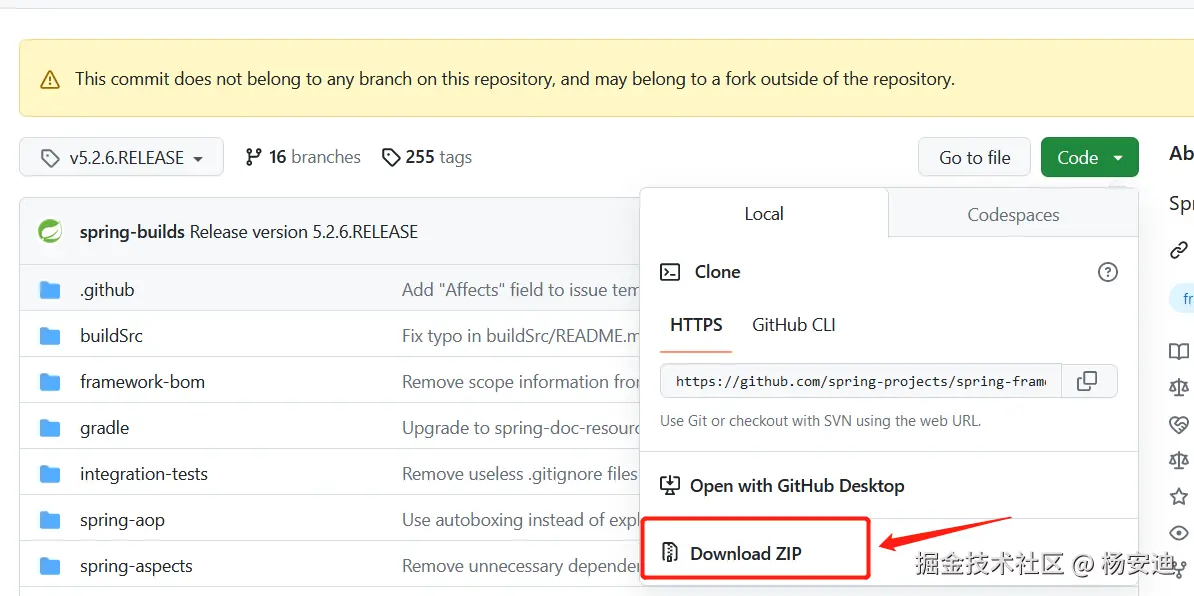Select the GitHub CLI clone option
Screen dimensions: 1194x596
(794, 325)
